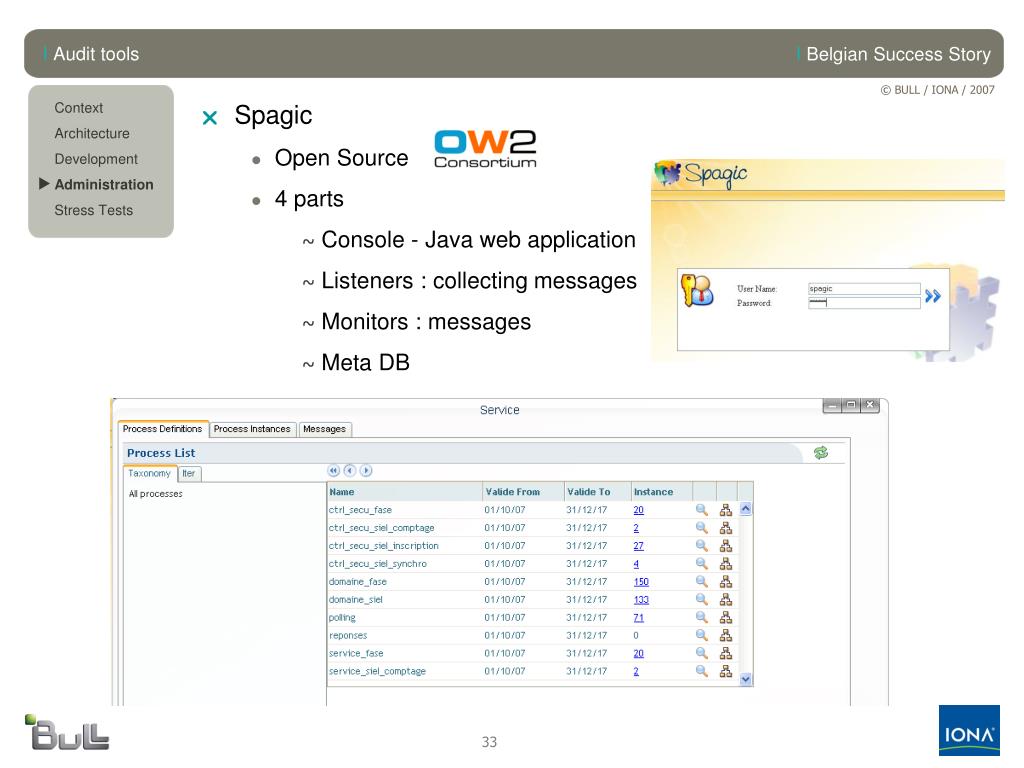
Task: Click scroll-up arrow of process table
Action: click(x=746, y=509)
